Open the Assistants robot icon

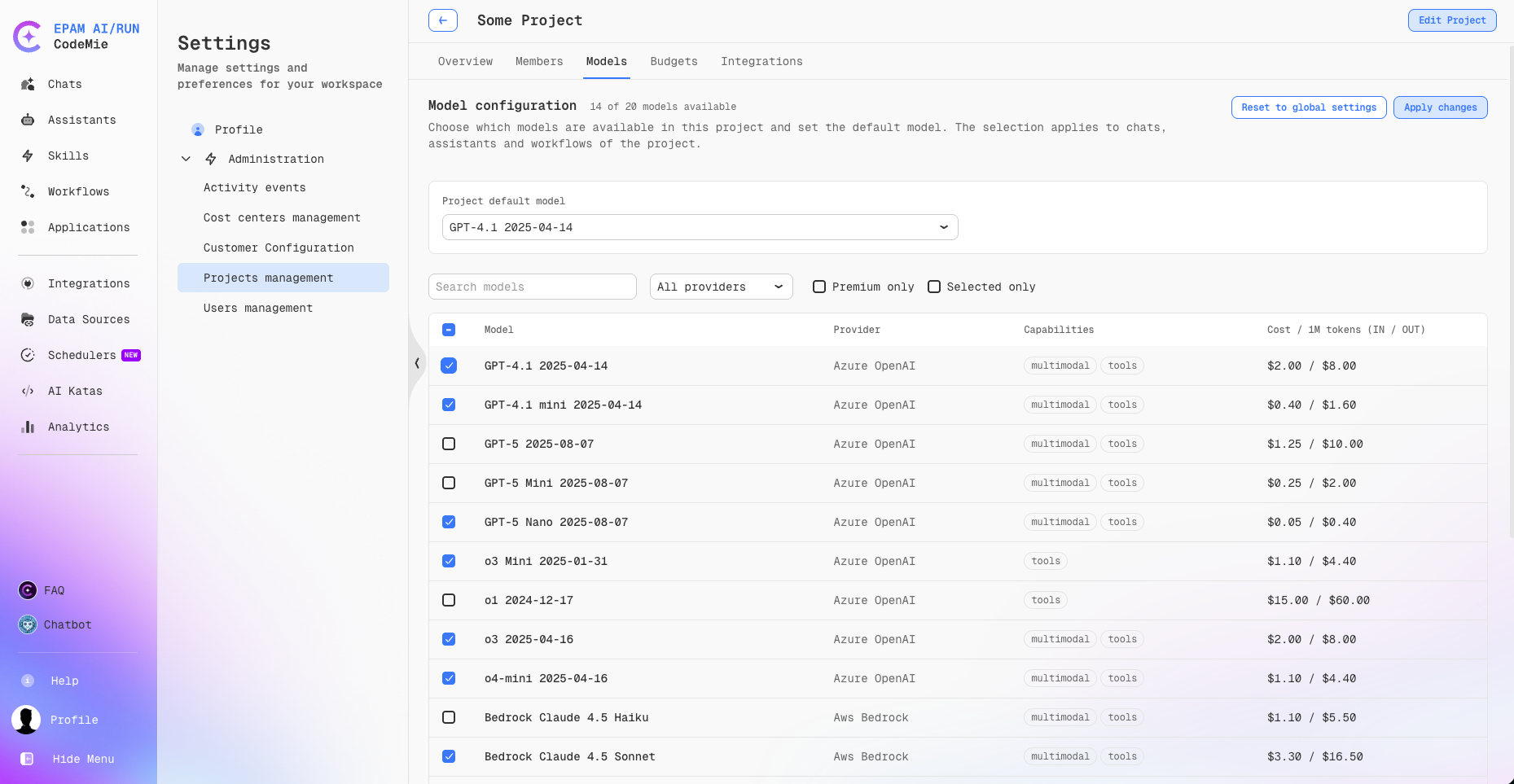coord(28,120)
